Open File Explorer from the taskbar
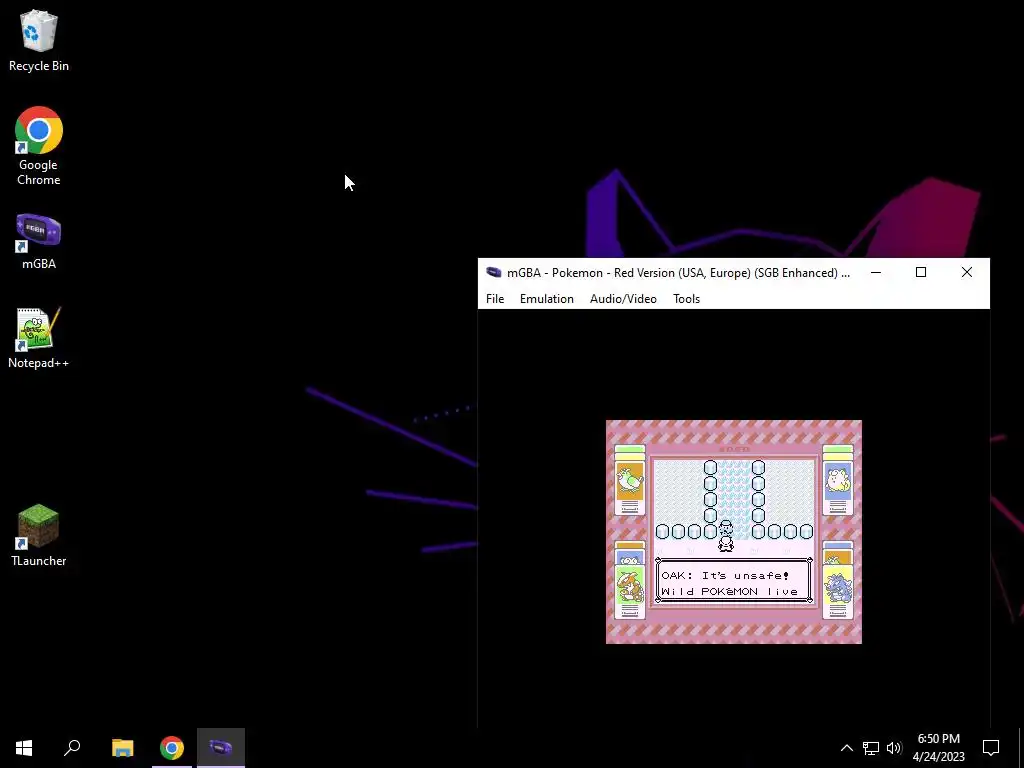The height and width of the screenshot is (768, 1024). (122, 748)
